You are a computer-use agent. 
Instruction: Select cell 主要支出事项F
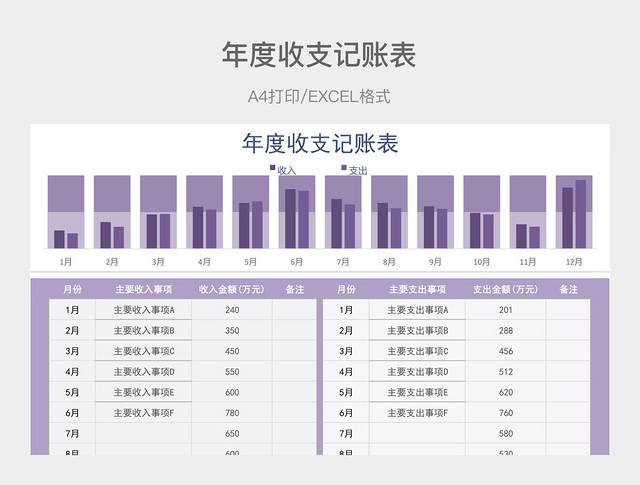(x=418, y=413)
